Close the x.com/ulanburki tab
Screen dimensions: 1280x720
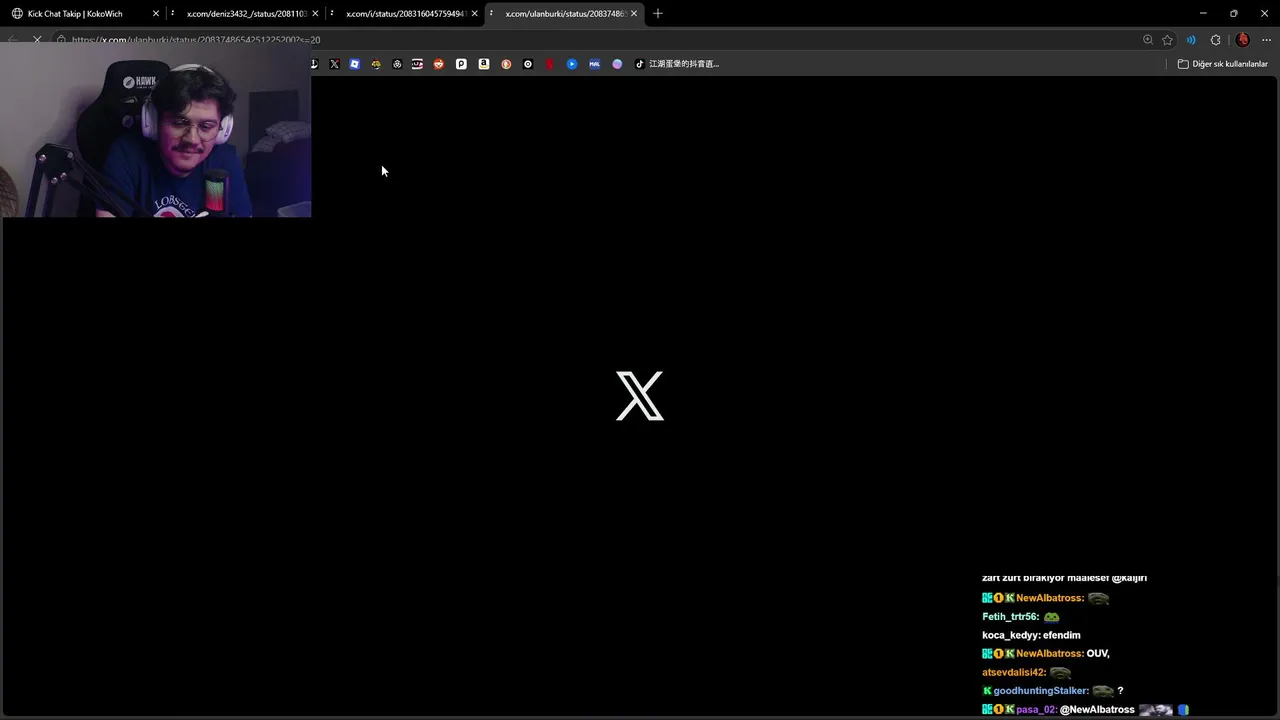[633, 14]
